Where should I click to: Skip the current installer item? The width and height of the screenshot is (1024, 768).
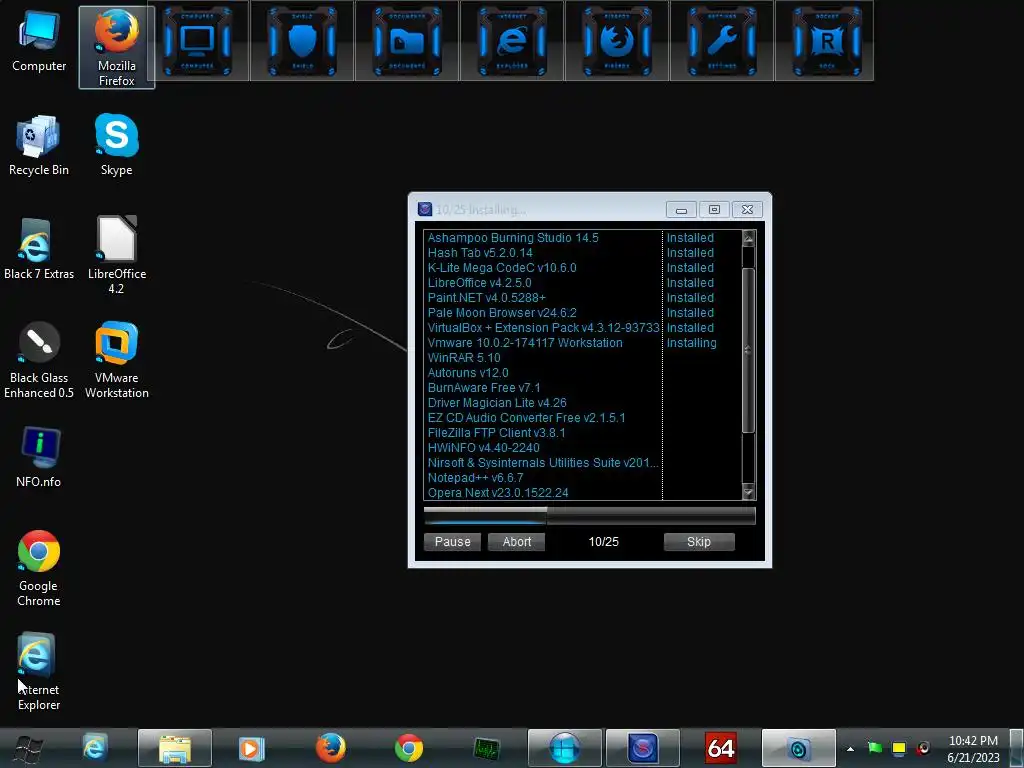point(699,541)
